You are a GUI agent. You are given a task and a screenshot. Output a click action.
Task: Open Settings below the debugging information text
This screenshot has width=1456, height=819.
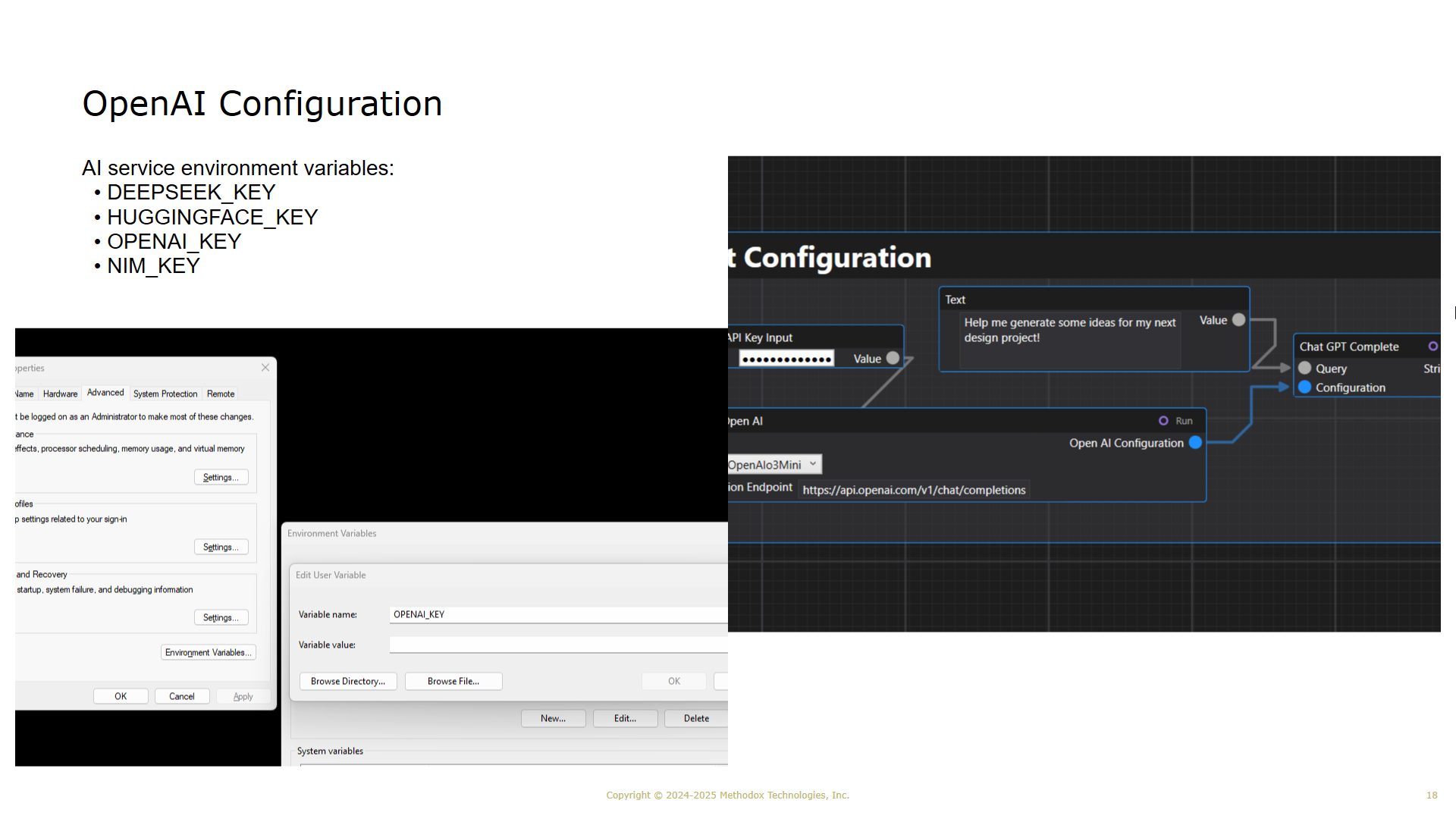tap(221, 617)
